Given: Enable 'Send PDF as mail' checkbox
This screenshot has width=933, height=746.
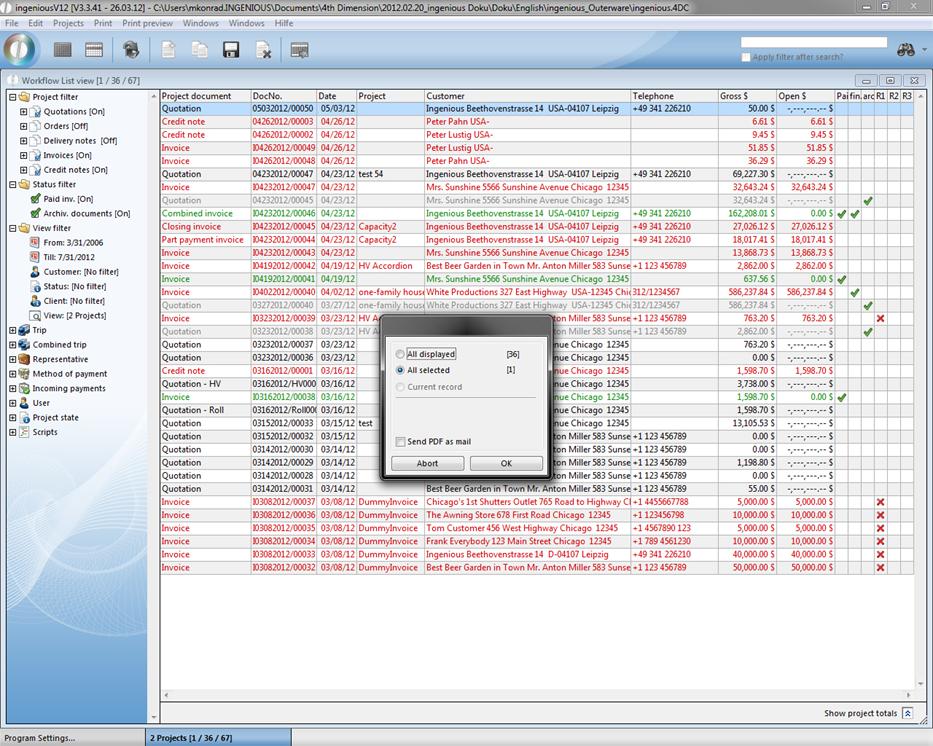Looking at the screenshot, I should [x=401, y=441].
